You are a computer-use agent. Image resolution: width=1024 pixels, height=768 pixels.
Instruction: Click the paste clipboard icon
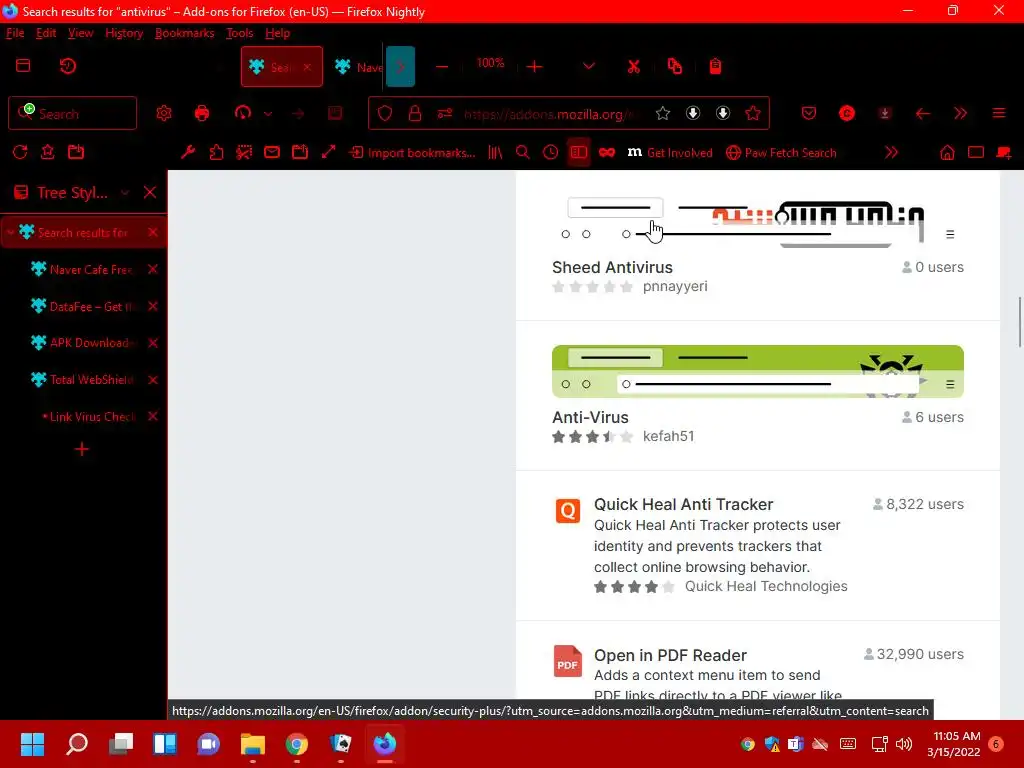click(x=716, y=67)
